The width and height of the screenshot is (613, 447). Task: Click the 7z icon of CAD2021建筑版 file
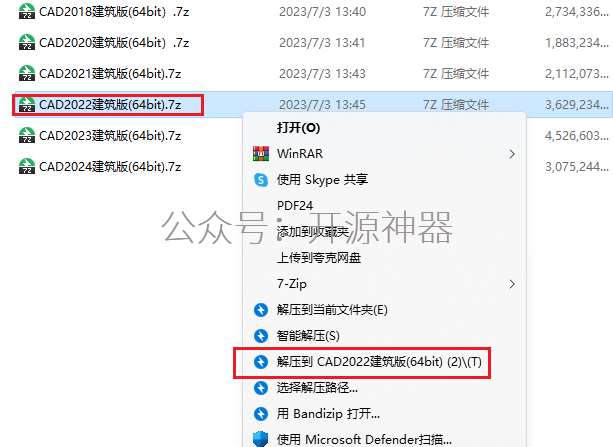[x=27, y=73]
